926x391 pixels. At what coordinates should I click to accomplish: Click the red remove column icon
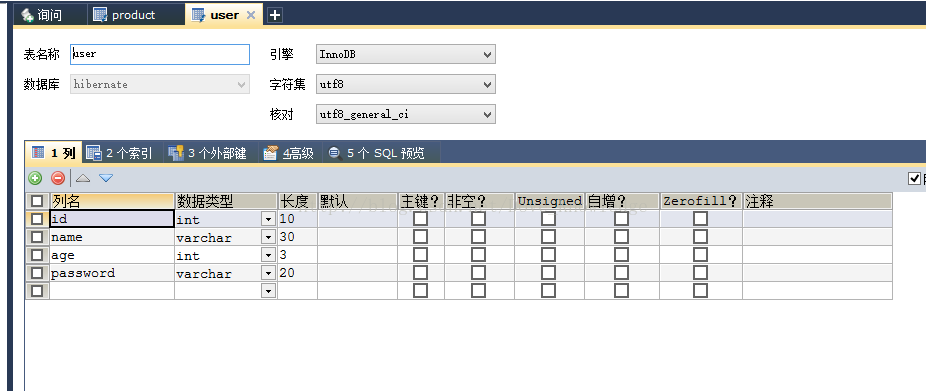58,178
